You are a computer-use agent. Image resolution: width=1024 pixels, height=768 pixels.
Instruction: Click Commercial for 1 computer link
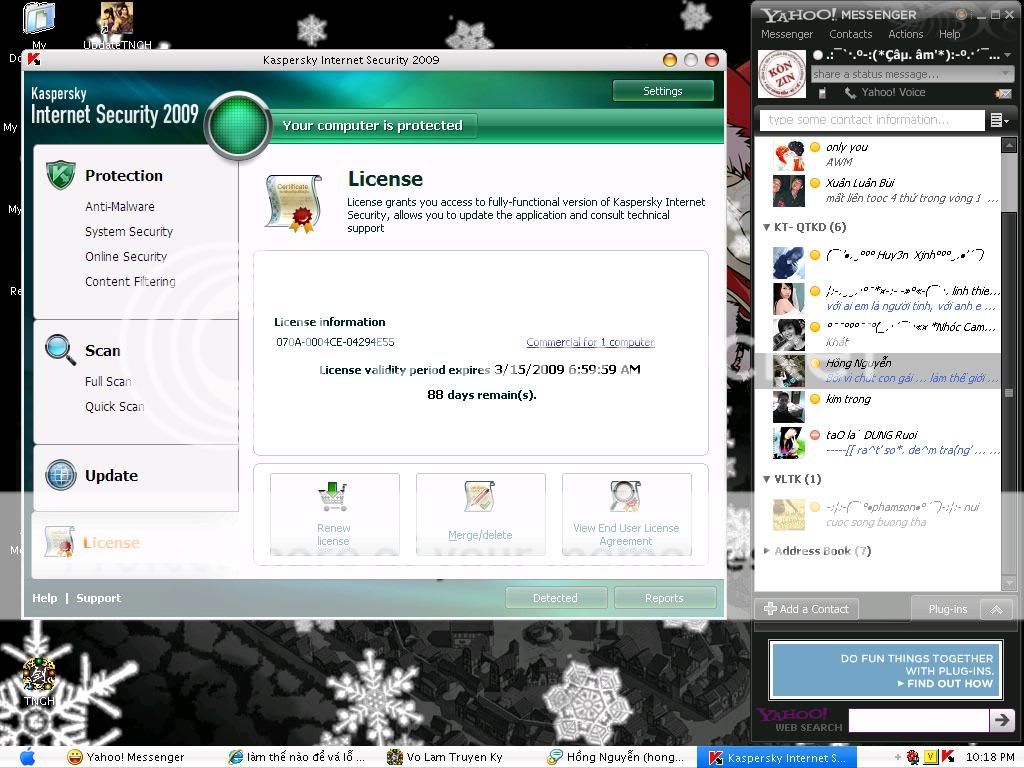pyautogui.click(x=590, y=342)
